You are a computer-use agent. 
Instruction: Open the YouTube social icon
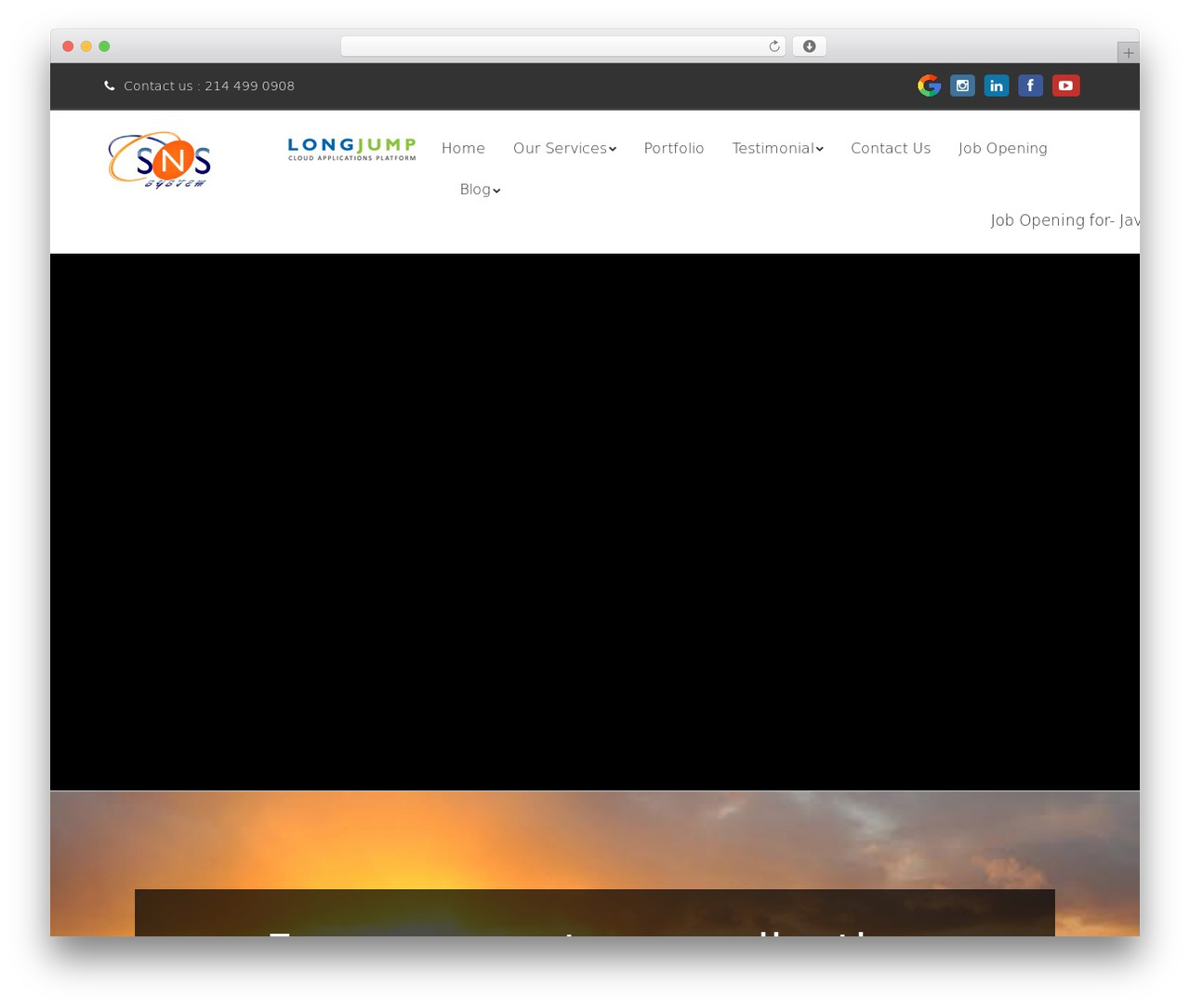(x=1065, y=86)
